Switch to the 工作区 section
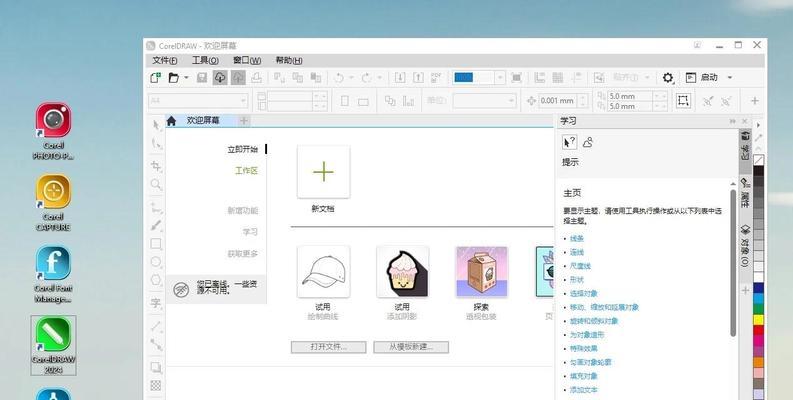Image resolution: width=793 pixels, height=400 pixels. [246, 170]
